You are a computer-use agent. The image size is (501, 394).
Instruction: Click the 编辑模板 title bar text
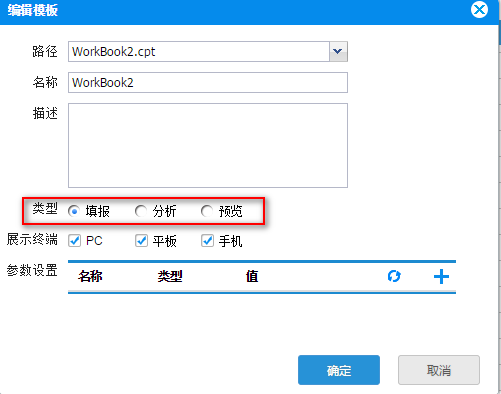(33, 10)
